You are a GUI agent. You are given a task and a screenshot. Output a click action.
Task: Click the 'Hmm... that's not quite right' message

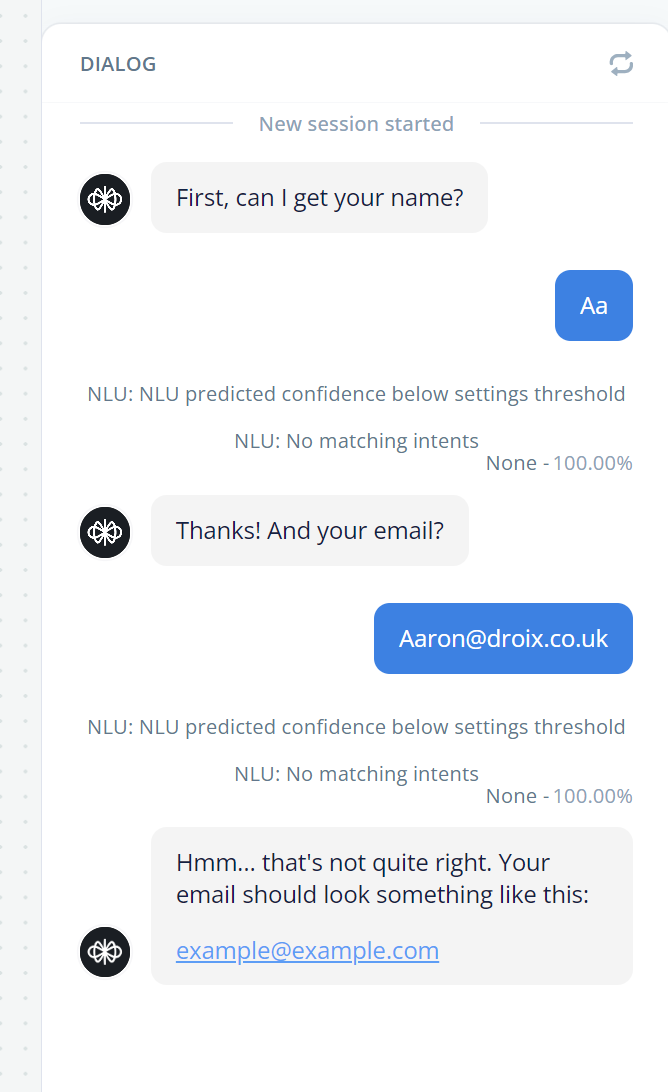click(x=391, y=905)
